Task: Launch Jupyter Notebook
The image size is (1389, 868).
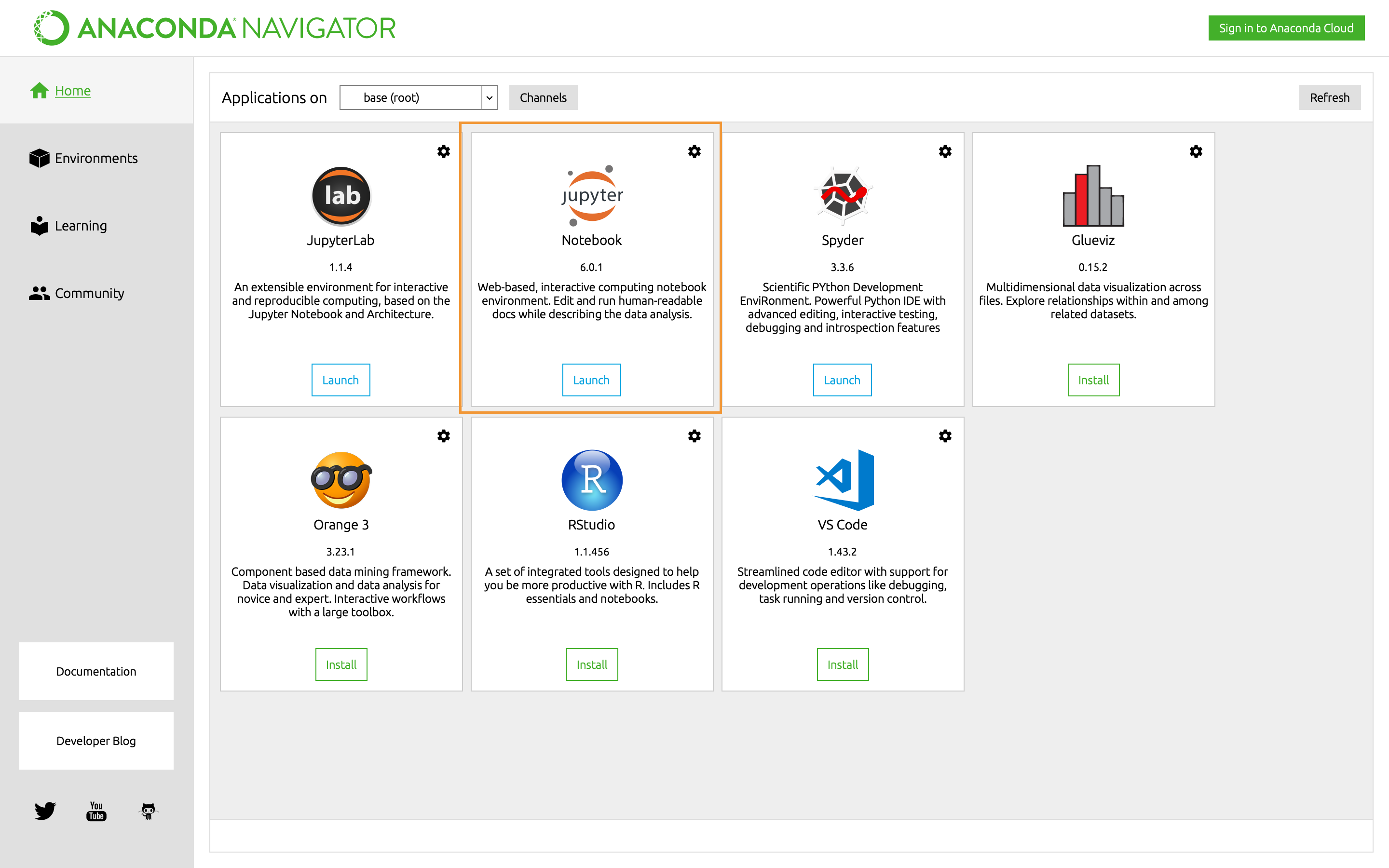Action: [x=591, y=380]
